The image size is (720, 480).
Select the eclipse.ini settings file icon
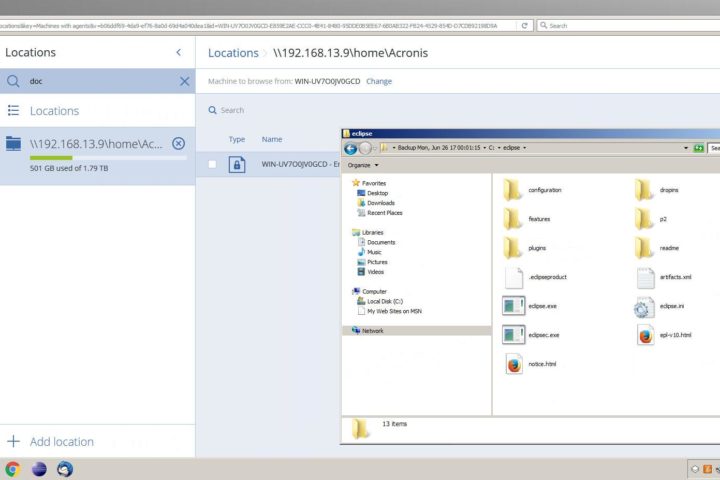[x=644, y=307]
